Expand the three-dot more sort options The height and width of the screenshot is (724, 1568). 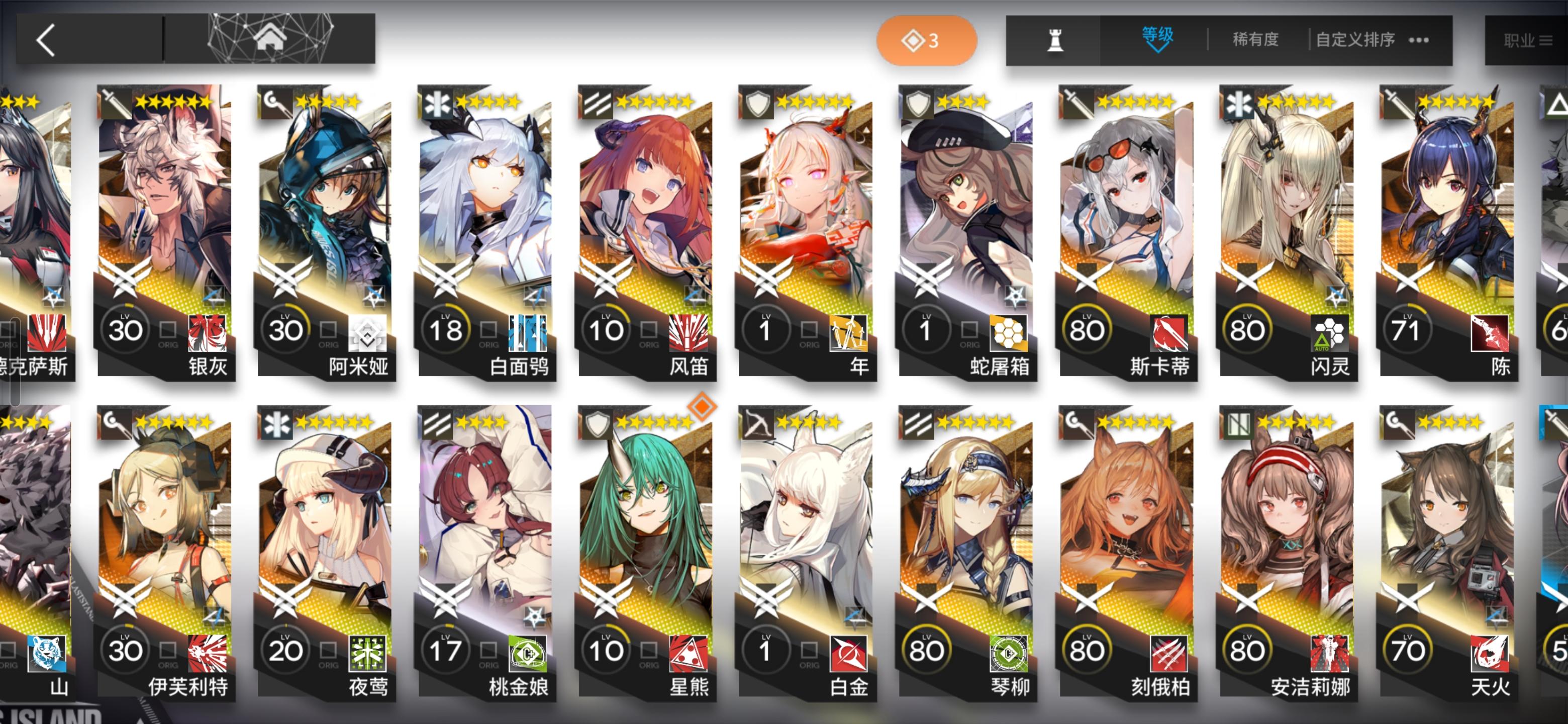coord(1419,40)
